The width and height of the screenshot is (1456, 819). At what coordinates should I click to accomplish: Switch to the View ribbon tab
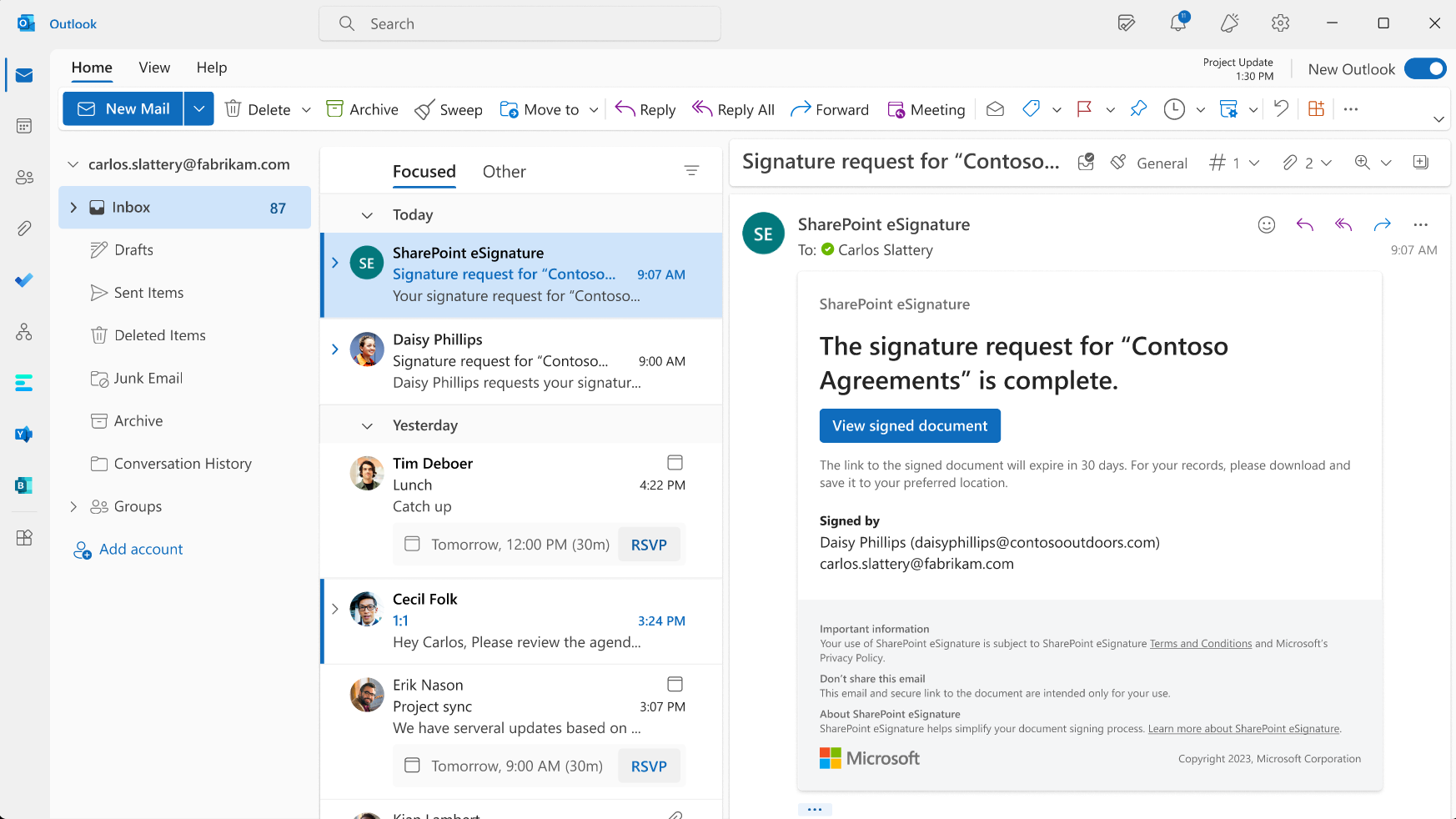(153, 68)
